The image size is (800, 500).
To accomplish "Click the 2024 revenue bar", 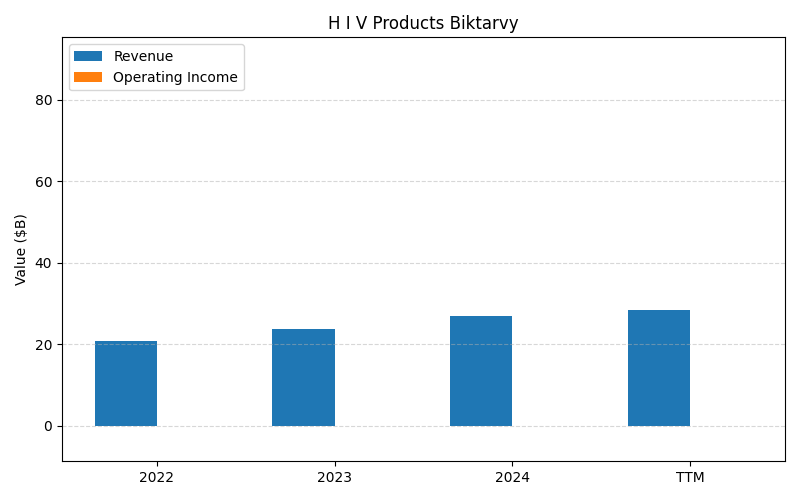I will [481, 371].
